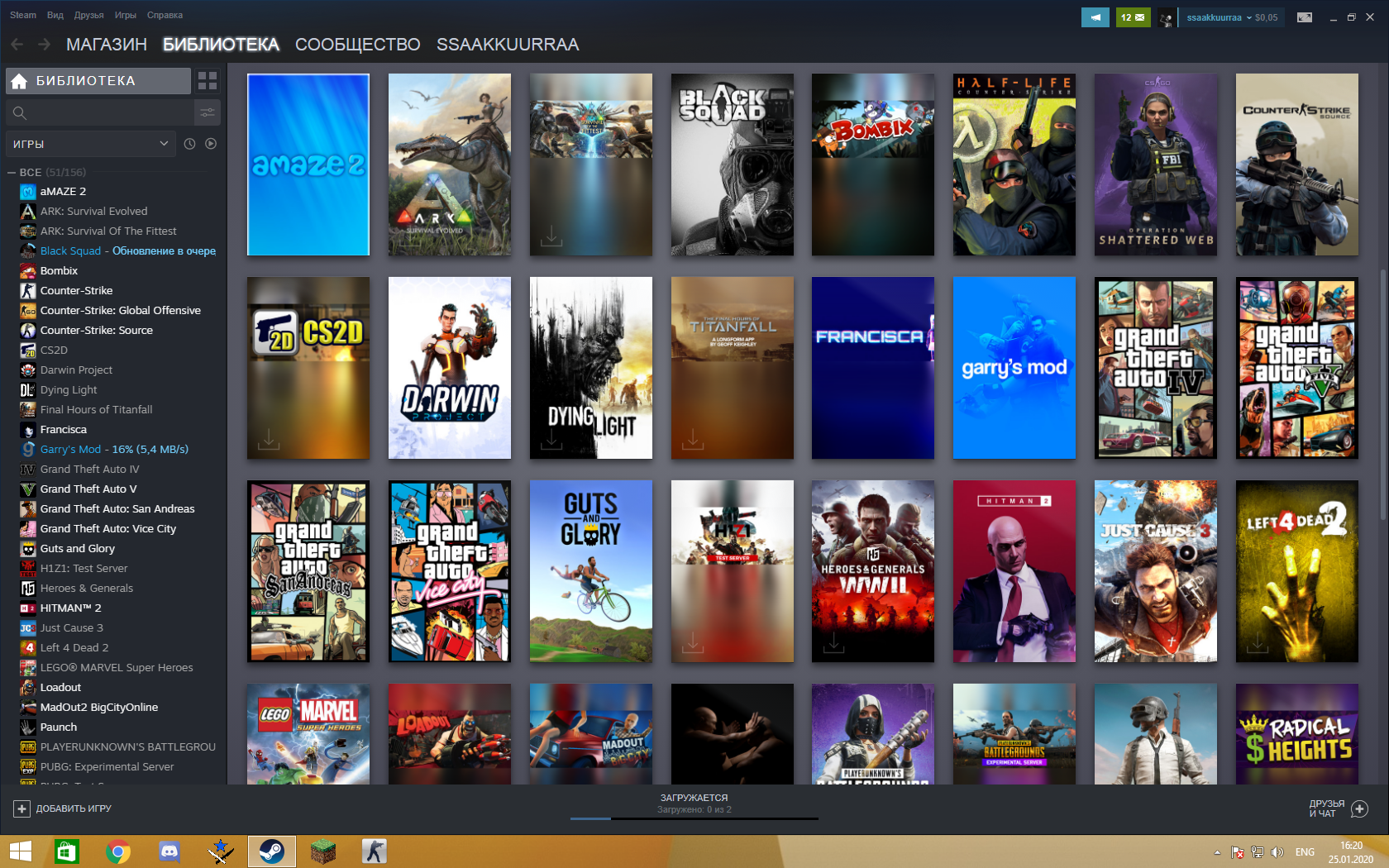Viewport: 1389px width, 868px height.
Task: Open the Dying Light cover thumbnail
Action: point(591,368)
